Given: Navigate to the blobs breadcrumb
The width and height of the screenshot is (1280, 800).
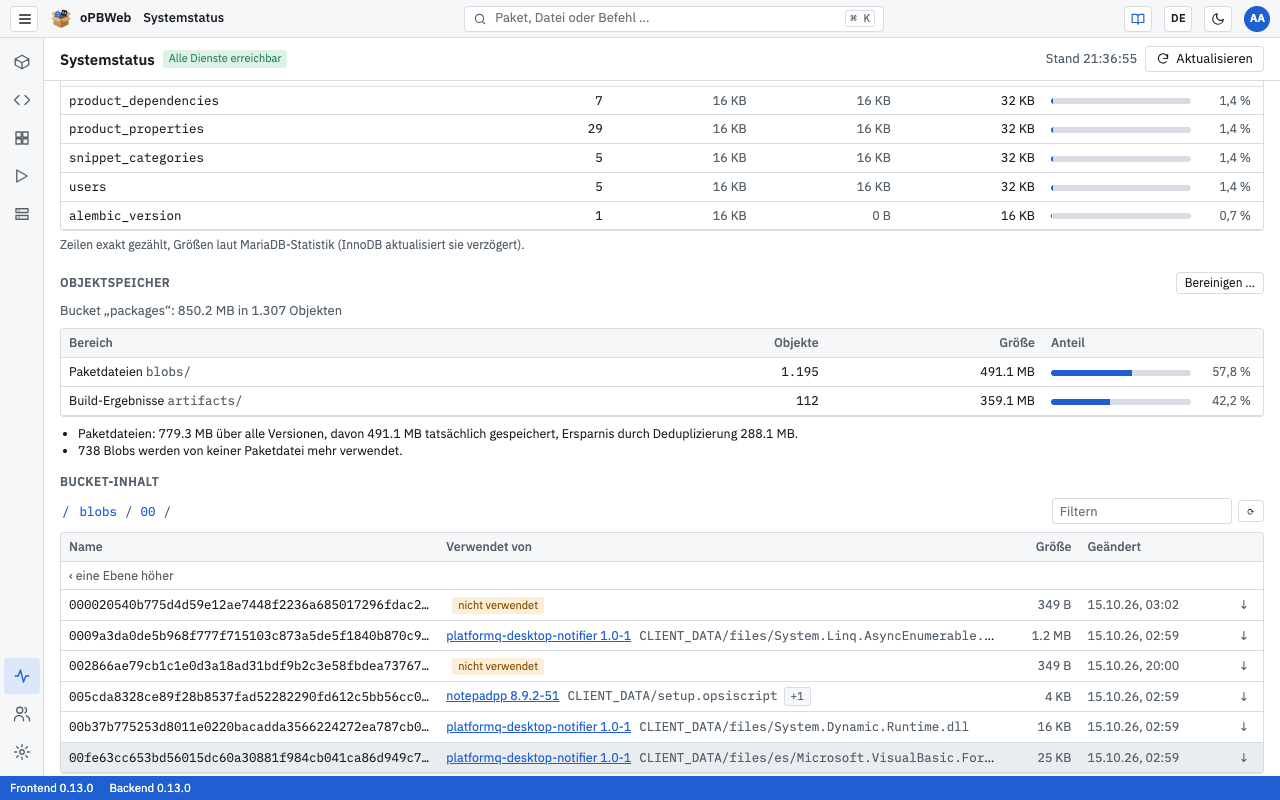Looking at the screenshot, I should point(98,512).
